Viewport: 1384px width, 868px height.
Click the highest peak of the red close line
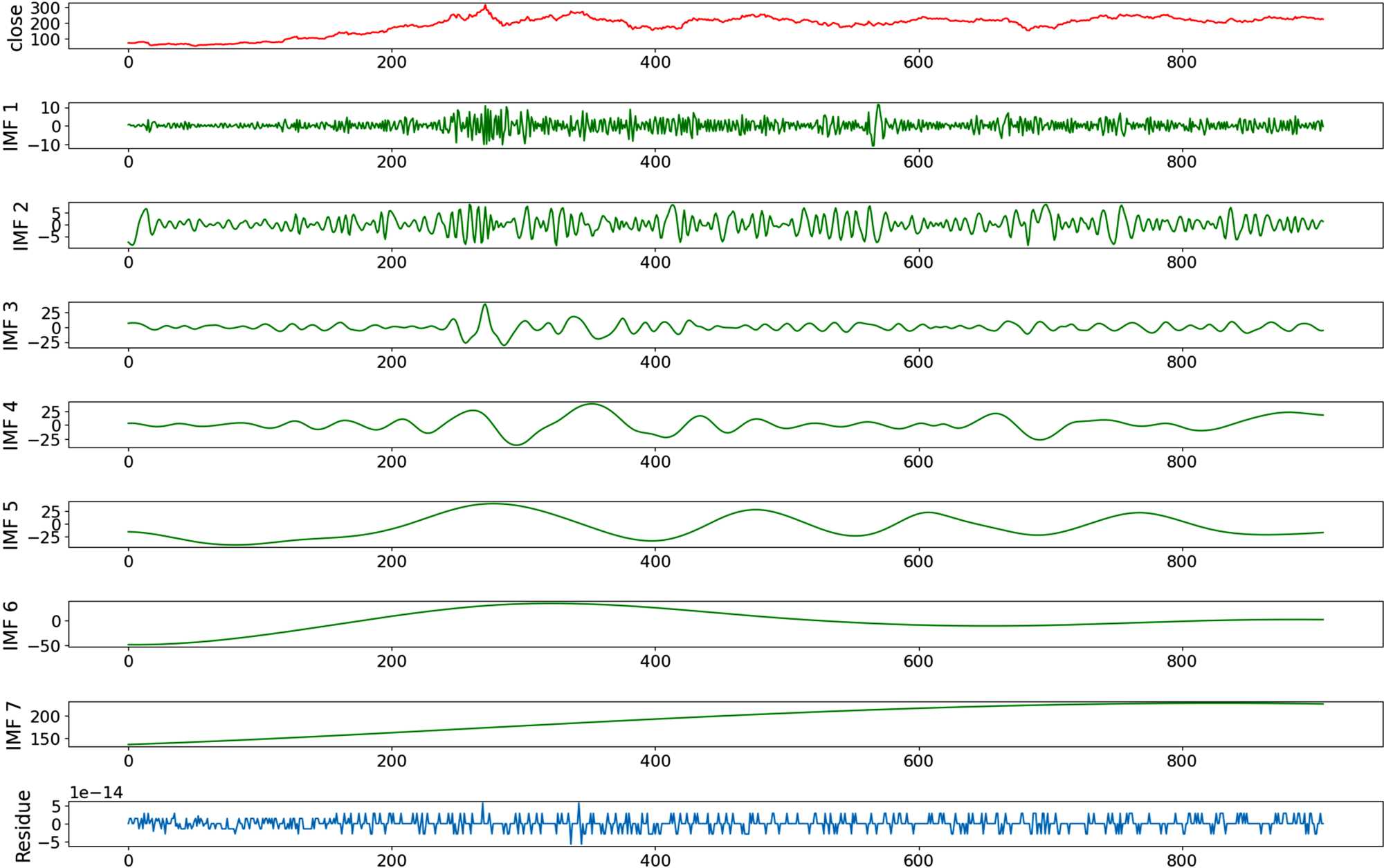pyautogui.click(x=485, y=6)
